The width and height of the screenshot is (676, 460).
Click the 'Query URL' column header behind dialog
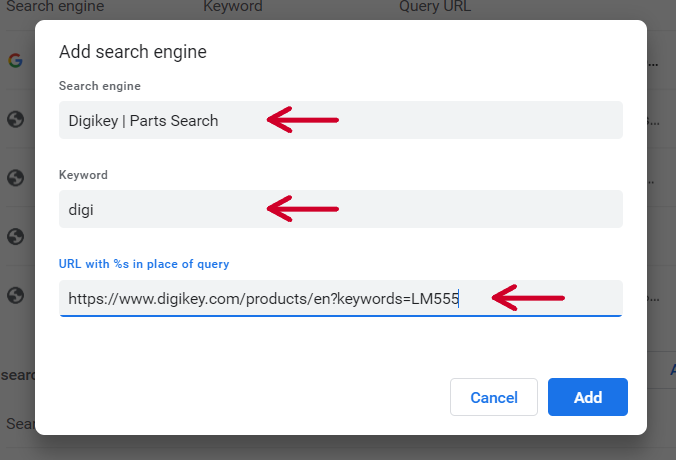435,6
